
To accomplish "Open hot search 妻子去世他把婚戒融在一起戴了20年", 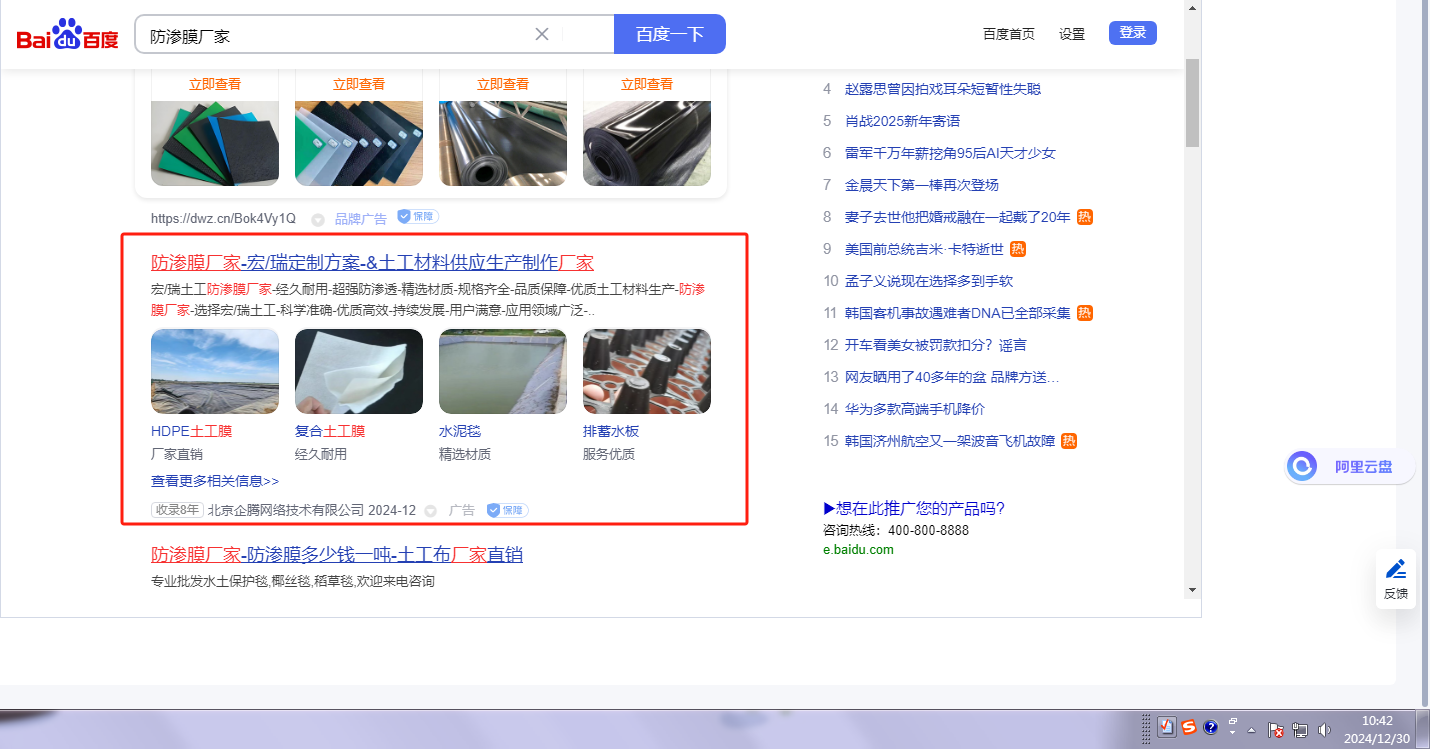I will pyautogui.click(x=958, y=217).
